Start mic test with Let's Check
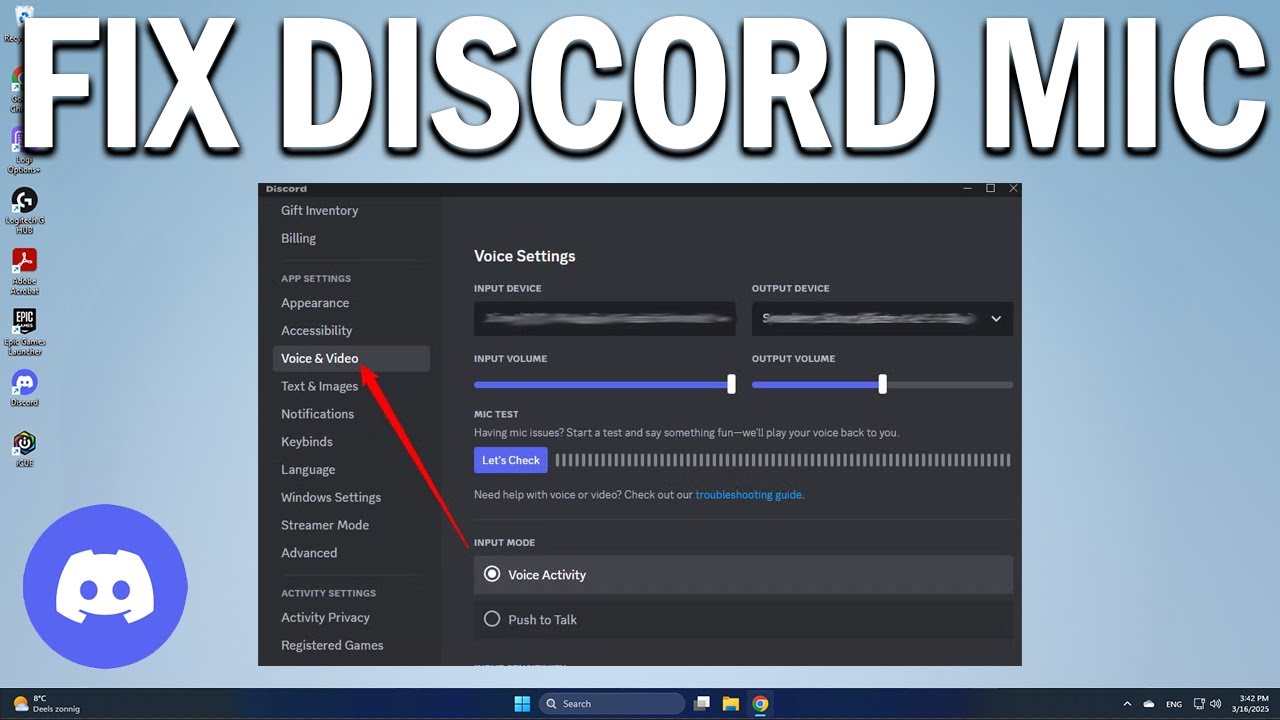This screenshot has width=1280, height=720. pyautogui.click(x=511, y=460)
